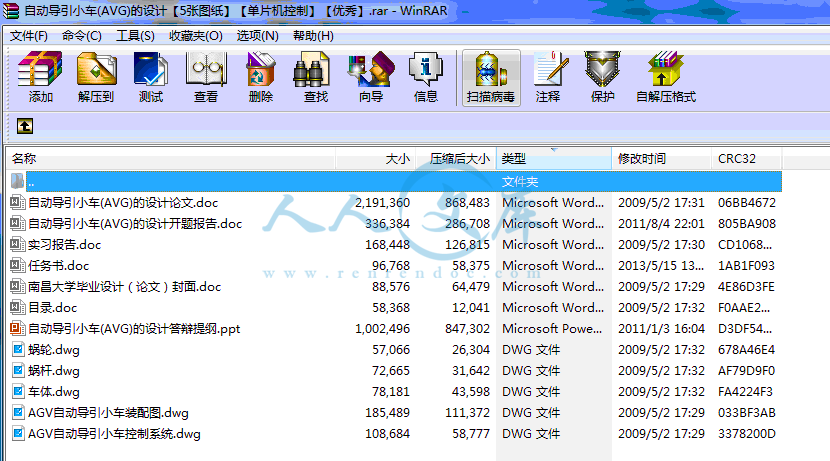
Task: Click the 注释 (Comment) toolbar icon
Action: tap(551, 69)
